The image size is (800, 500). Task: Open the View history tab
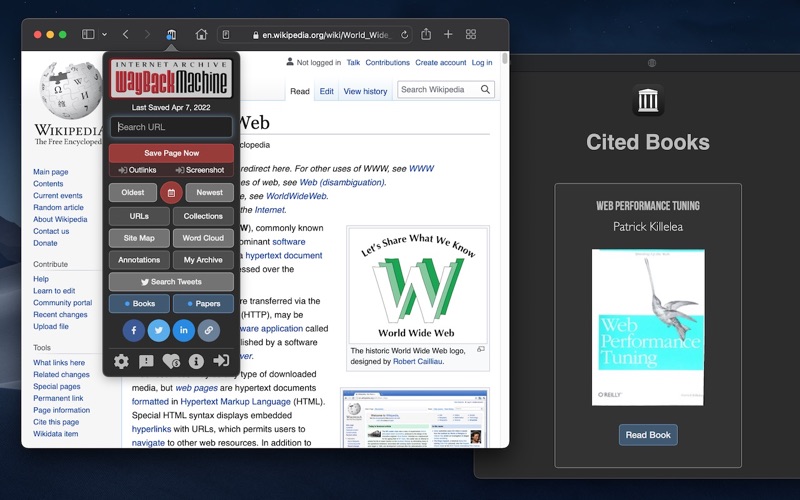365,91
